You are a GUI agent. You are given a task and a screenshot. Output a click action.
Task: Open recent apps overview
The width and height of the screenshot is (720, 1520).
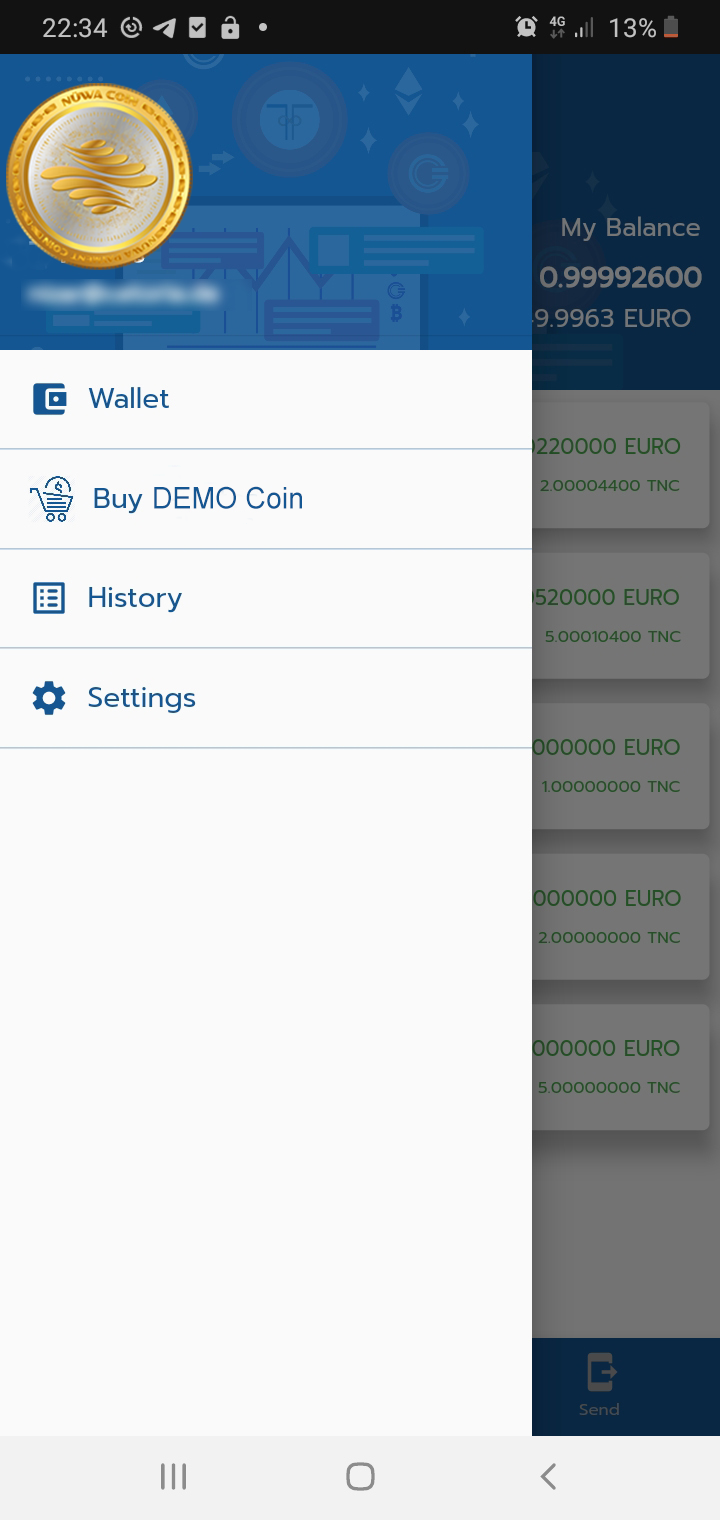pos(173,1476)
